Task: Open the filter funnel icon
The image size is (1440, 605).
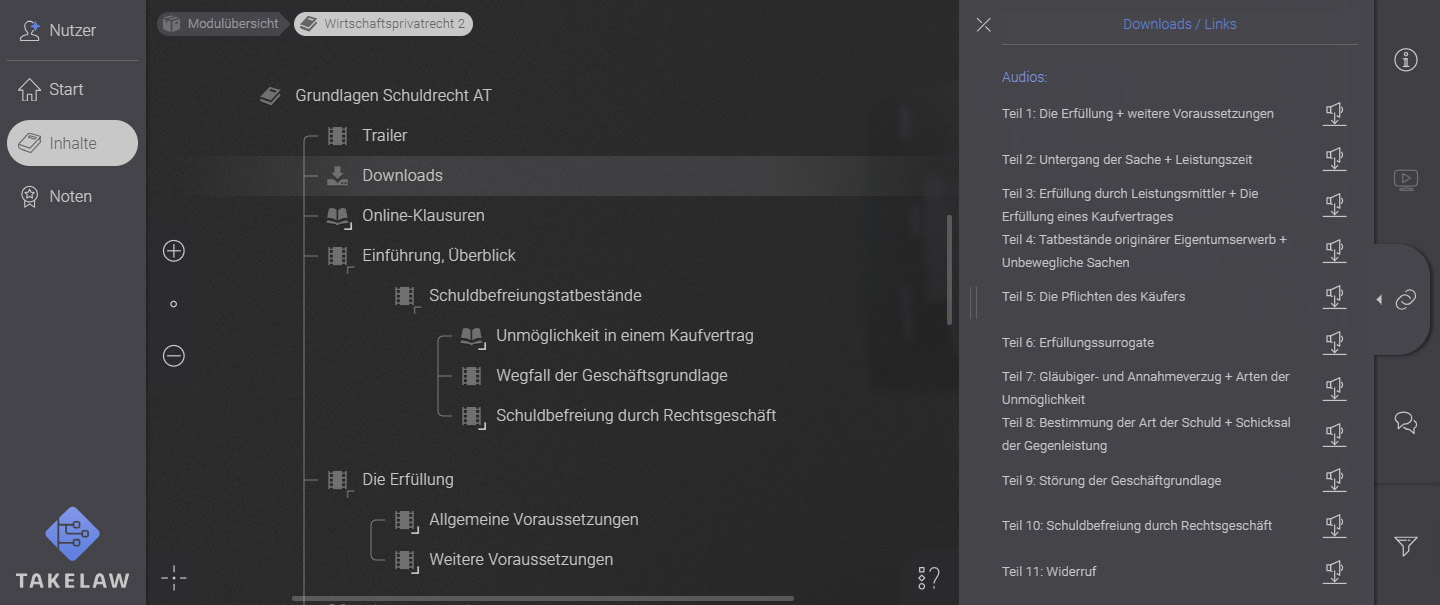Action: point(1405,547)
